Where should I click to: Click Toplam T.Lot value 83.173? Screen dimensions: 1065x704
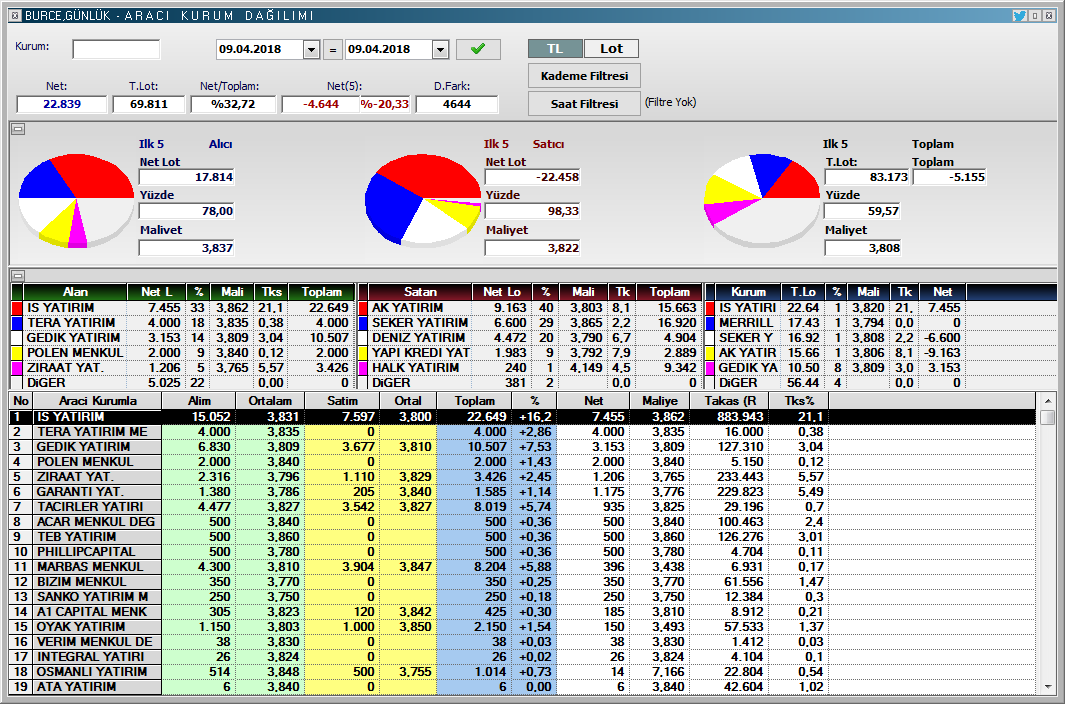click(867, 177)
